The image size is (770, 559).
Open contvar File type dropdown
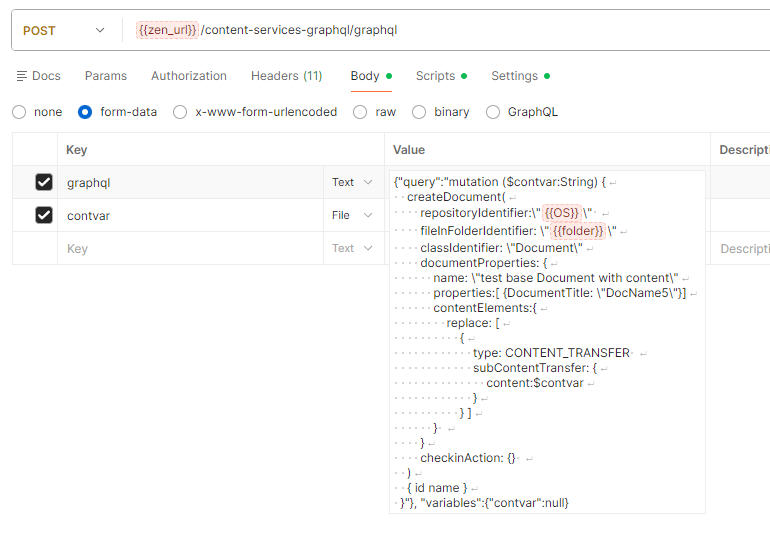[x=353, y=215]
